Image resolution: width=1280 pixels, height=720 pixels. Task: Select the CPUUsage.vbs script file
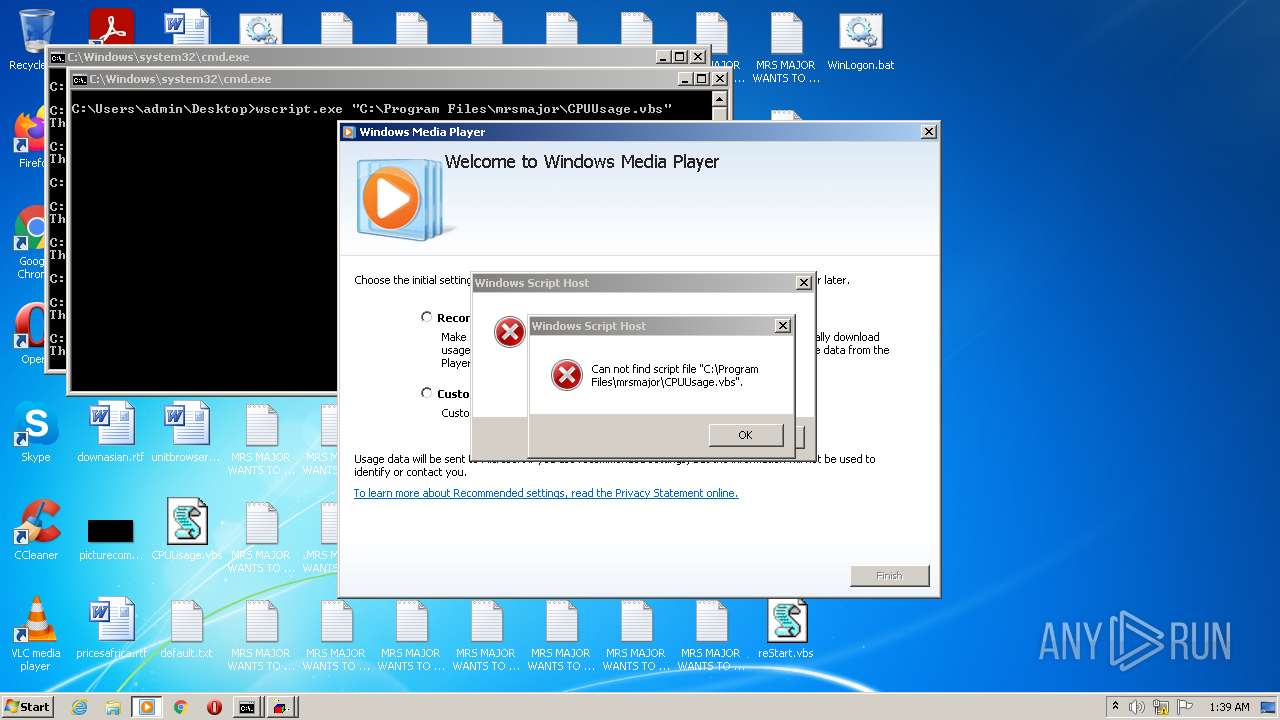coord(186,530)
